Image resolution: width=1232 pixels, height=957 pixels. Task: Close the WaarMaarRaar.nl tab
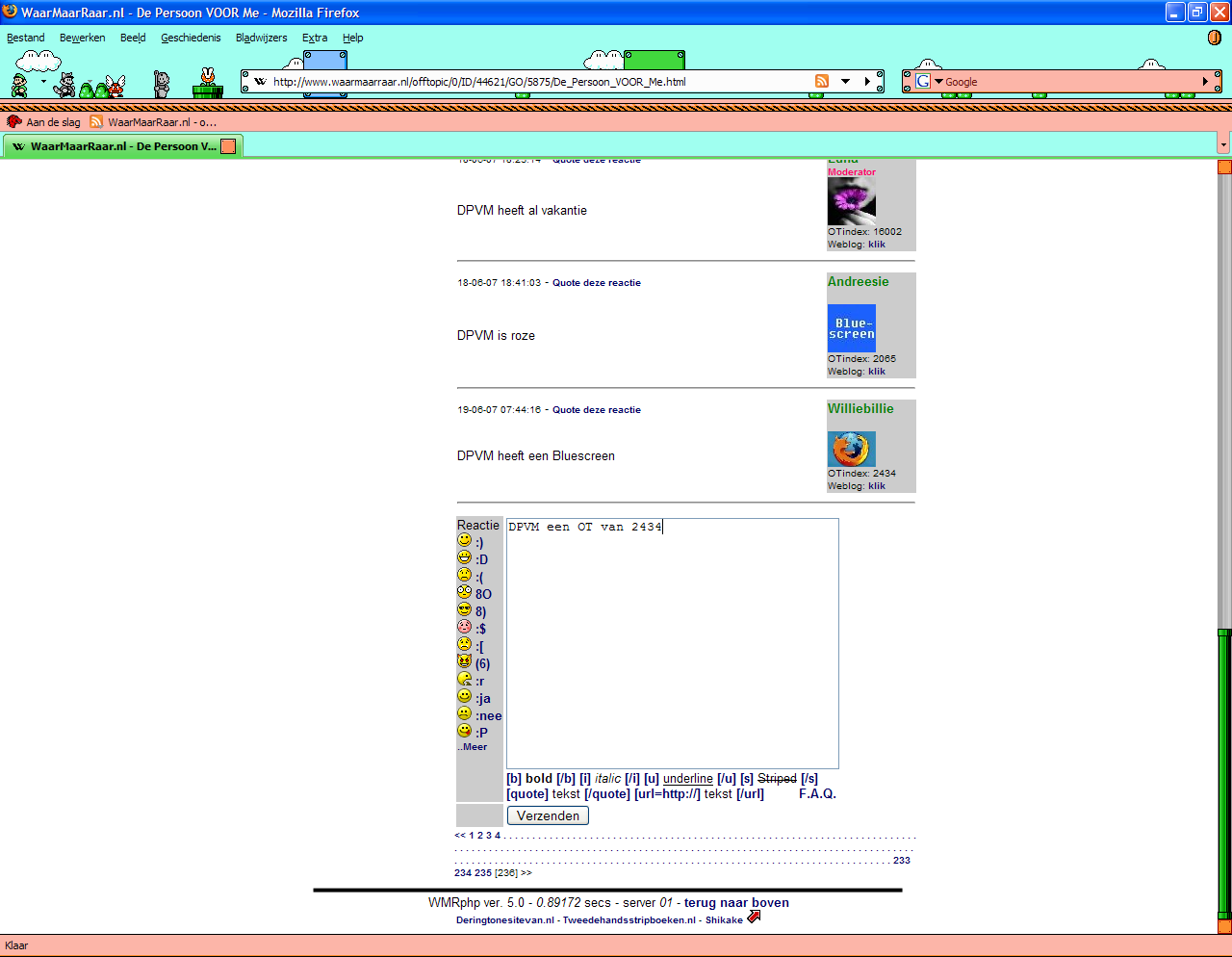[228, 146]
